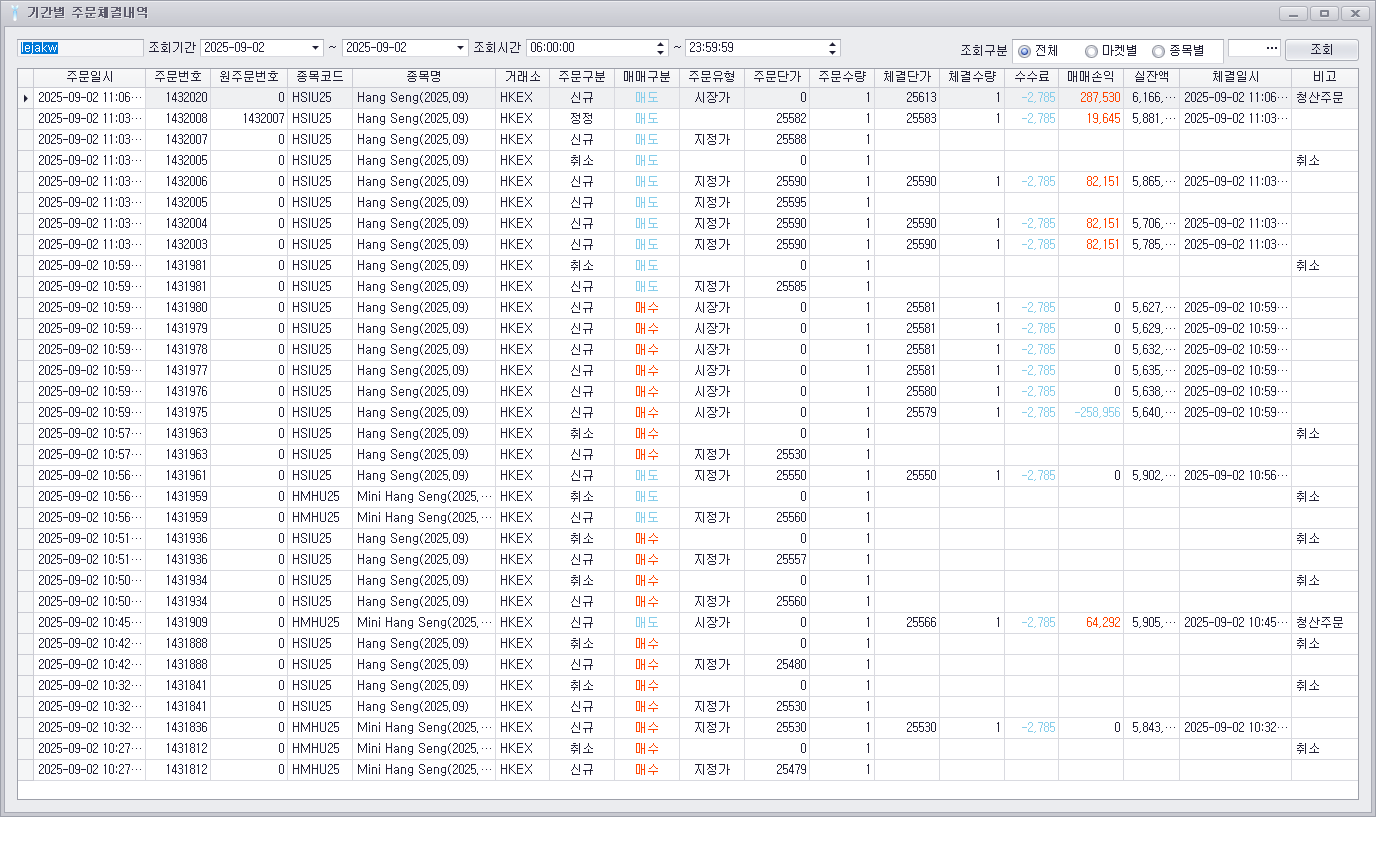1376x854 pixels.
Task: Click the "..." browse button beside 조회
Action: (x=1272, y=48)
